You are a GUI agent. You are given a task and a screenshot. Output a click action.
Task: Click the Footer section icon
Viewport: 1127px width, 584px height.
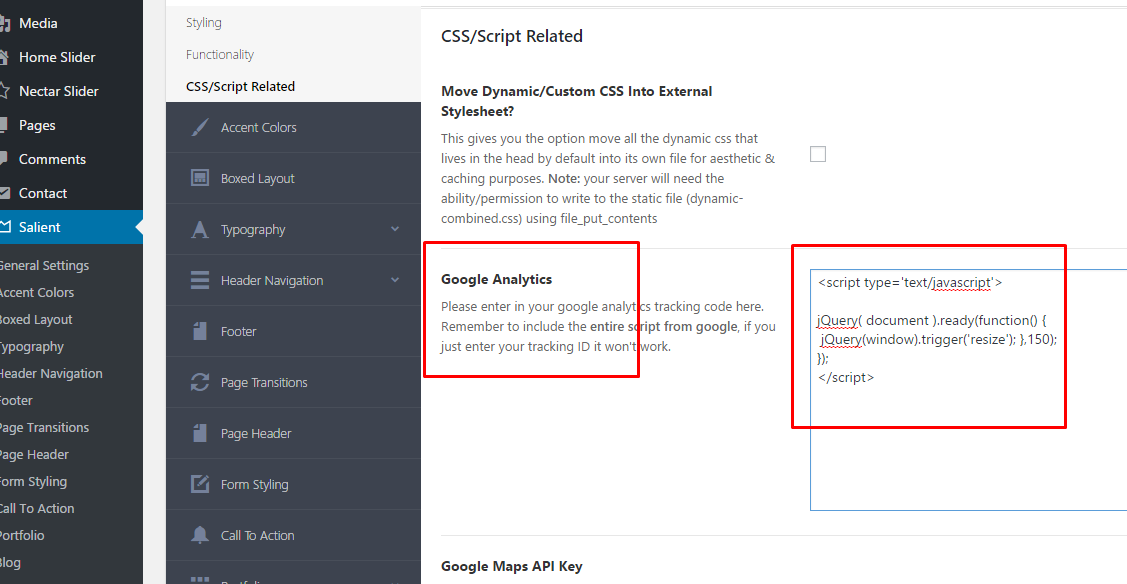click(200, 331)
